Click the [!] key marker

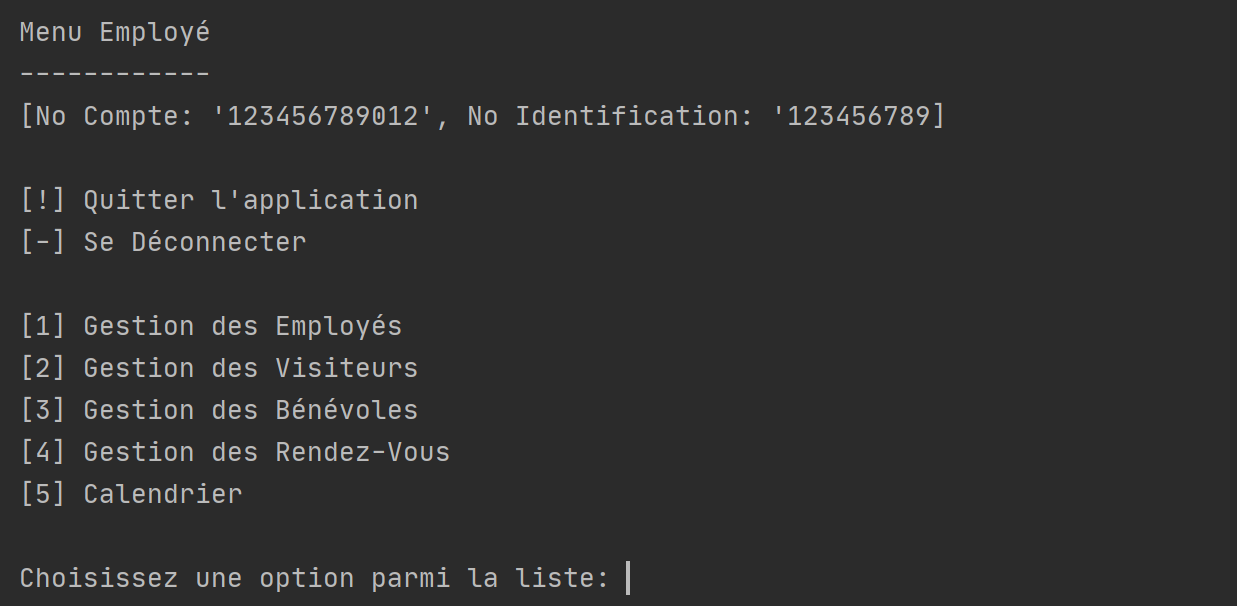[43, 200]
